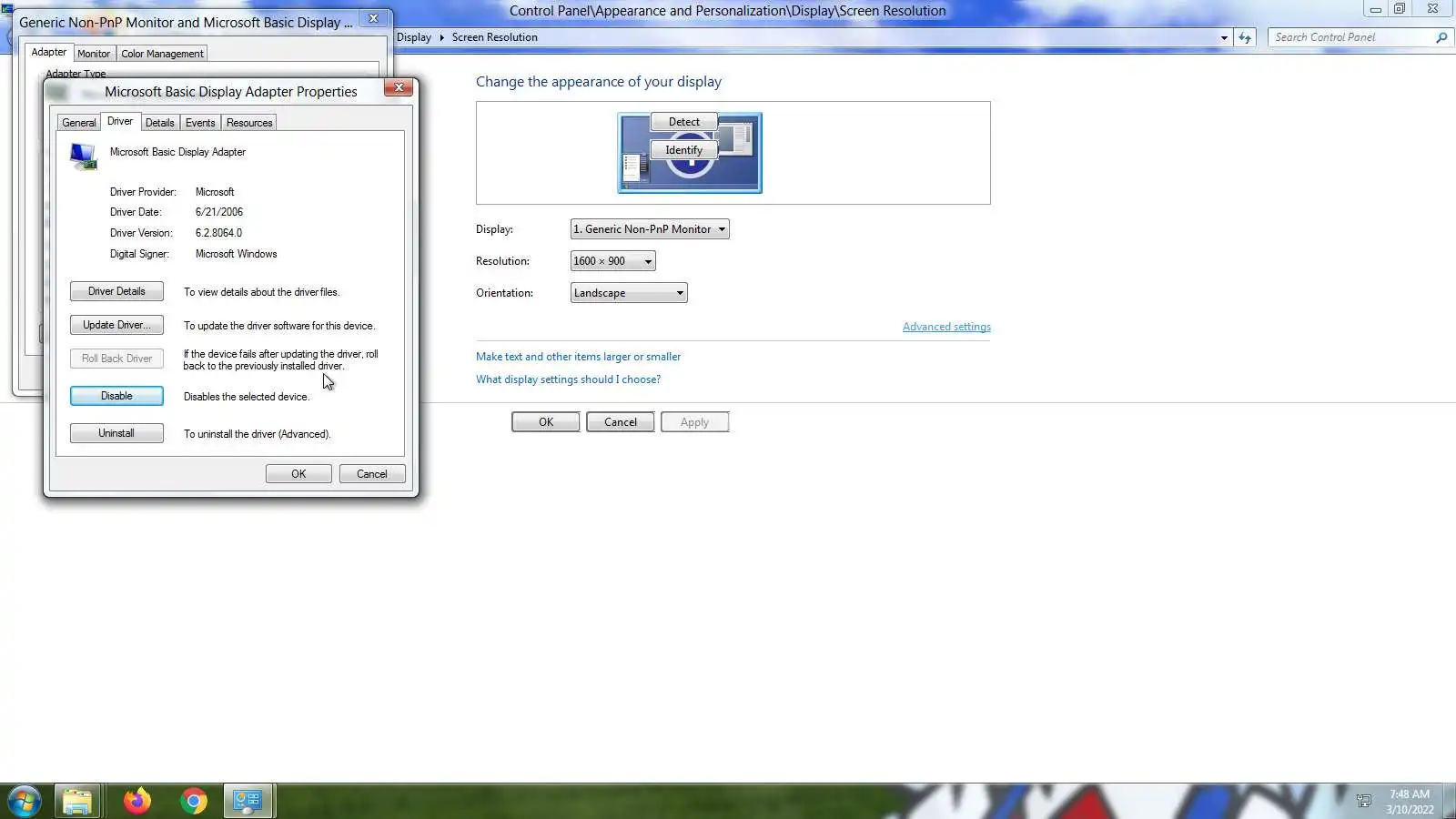Click Apply in Screen Resolution window
The height and width of the screenshot is (819, 1456).
pyautogui.click(x=694, y=422)
